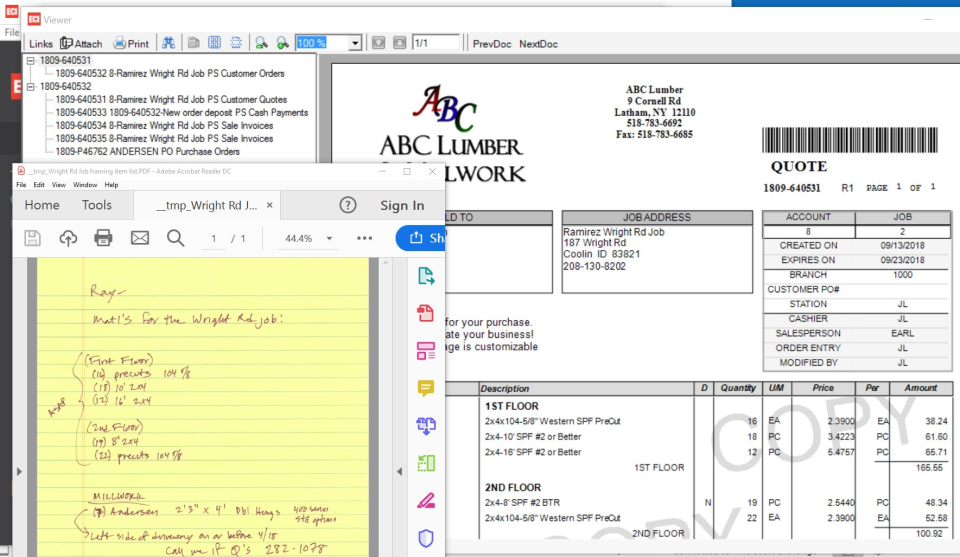Image resolution: width=960 pixels, height=557 pixels.
Task: Switch to the Home tab in Acrobat
Action: [42, 205]
